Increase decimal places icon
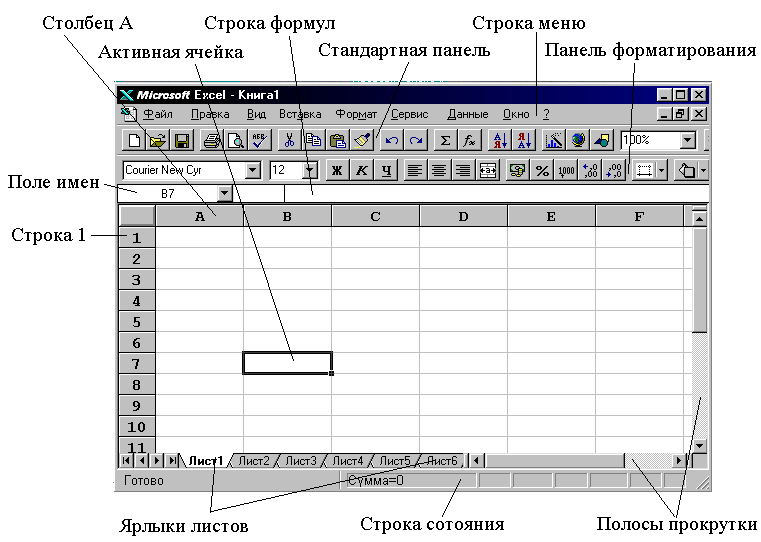The image size is (761, 542). pos(590,170)
